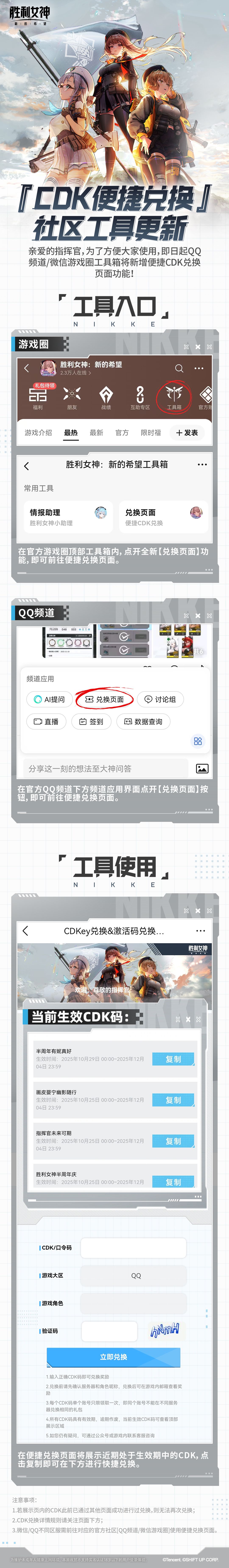Switch to the 最新 tab
The height and width of the screenshot is (1568, 229).
pyautogui.click(x=96, y=433)
